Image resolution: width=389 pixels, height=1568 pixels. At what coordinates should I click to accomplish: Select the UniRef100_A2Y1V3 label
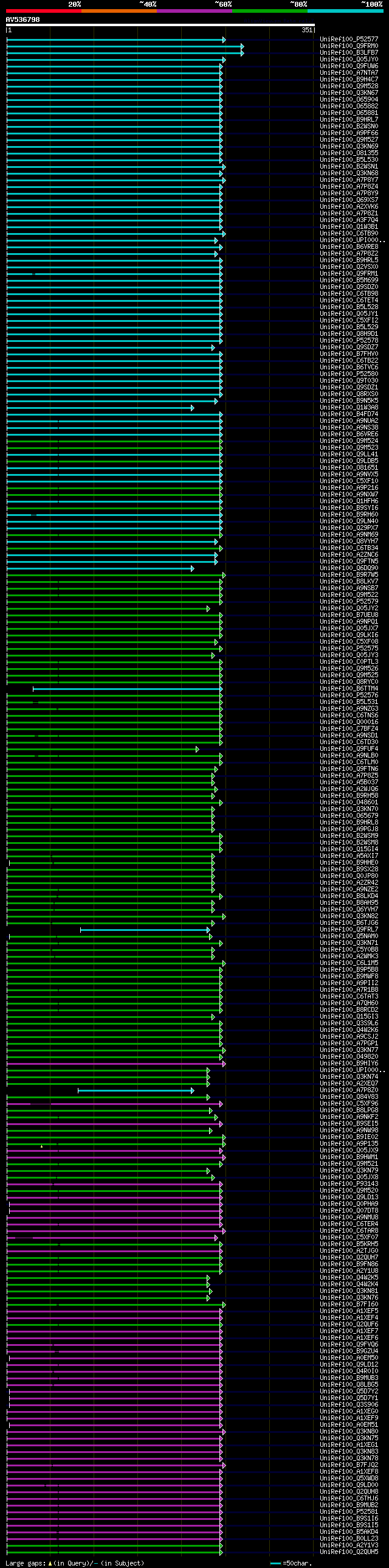(x=349, y=1545)
